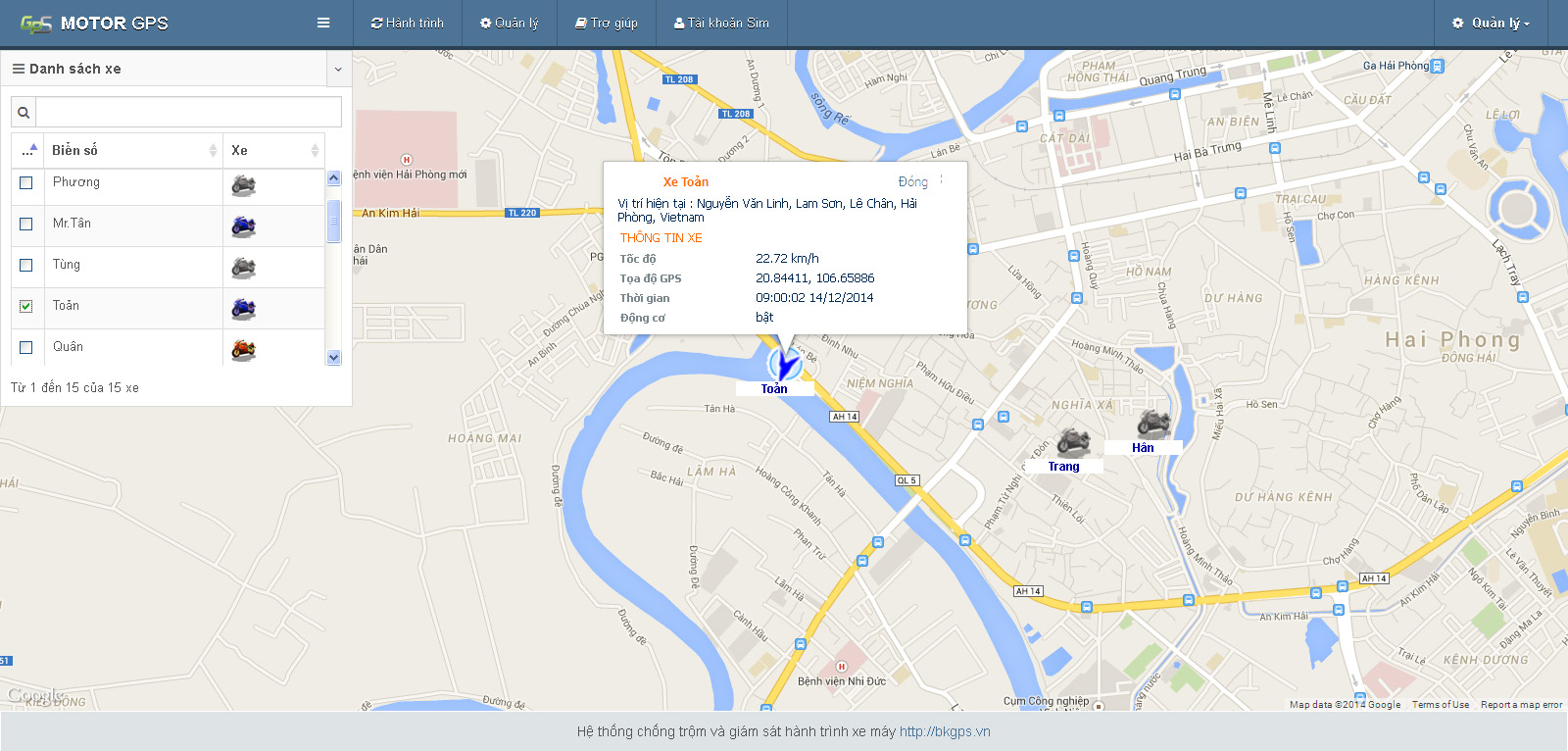Click the vehicle search magnifier icon
The height and width of the screenshot is (751, 1568).
tap(24, 113)
